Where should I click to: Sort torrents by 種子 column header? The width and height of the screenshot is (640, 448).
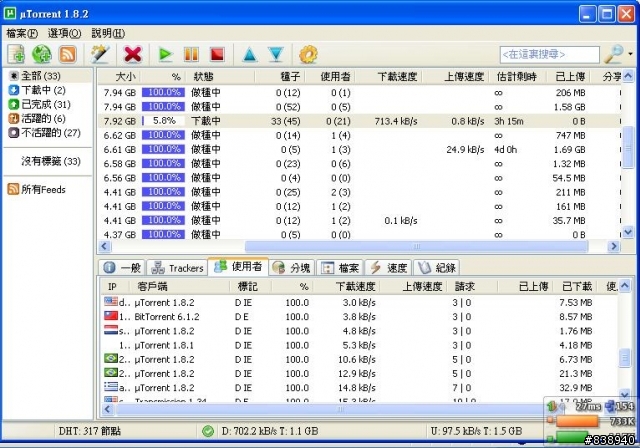(280, 76)
